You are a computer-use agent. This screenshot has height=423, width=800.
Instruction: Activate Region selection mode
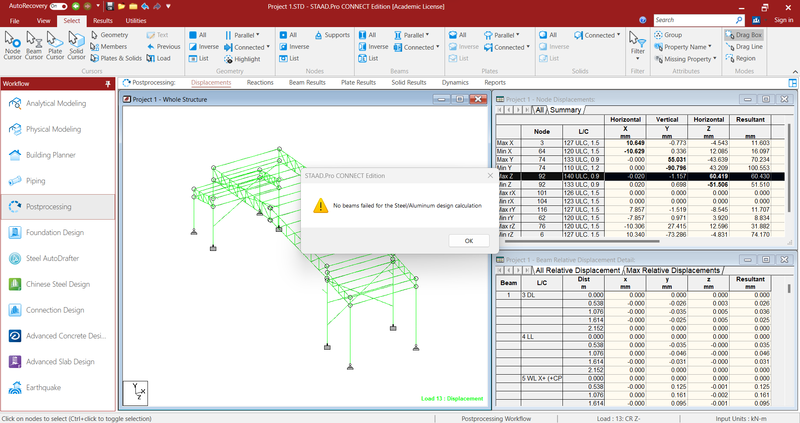(x=740, y=58)
